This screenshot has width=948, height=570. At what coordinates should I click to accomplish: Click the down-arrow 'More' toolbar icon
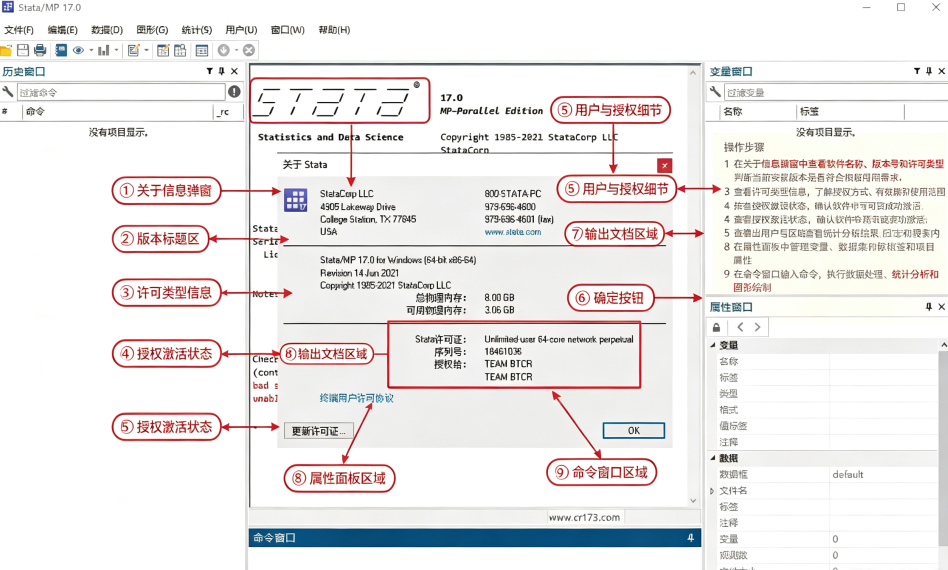point(224,50)
